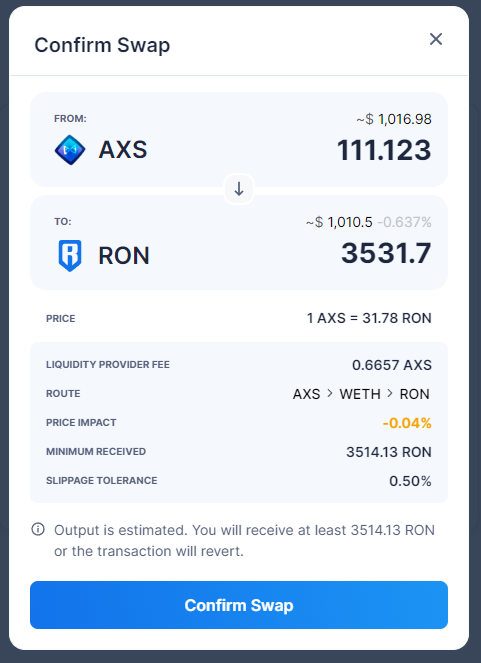Click the 0.6657 AXS fee value
The width and height of the screenshot is (481, 663).
(x=392, y=365)
